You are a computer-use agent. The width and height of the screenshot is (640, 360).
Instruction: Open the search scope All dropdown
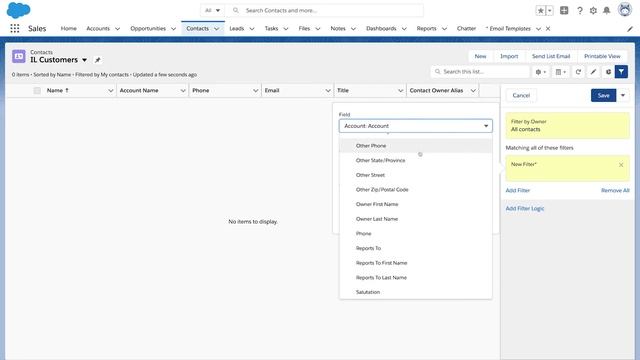coord(212,11)
